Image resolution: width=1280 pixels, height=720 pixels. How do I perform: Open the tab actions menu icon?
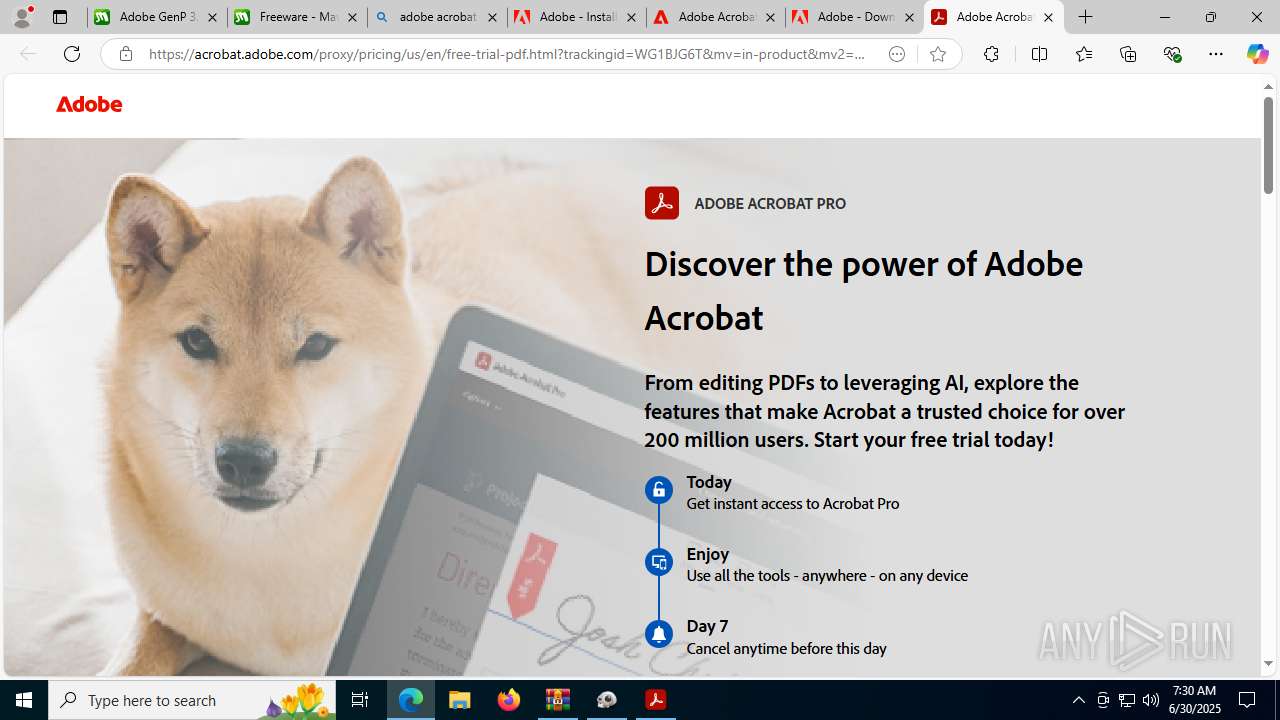[x=60, y=17]
